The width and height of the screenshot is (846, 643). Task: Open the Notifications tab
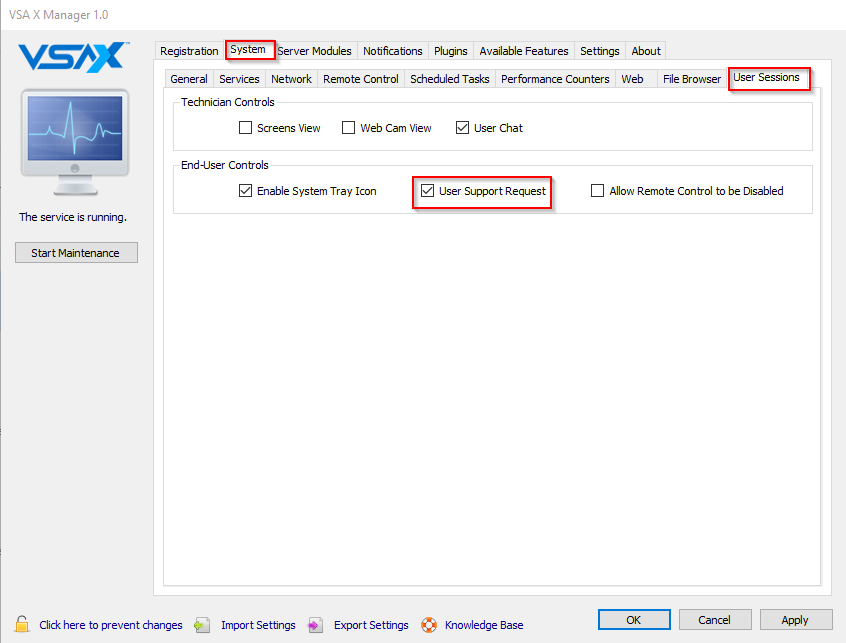(393, 51)
